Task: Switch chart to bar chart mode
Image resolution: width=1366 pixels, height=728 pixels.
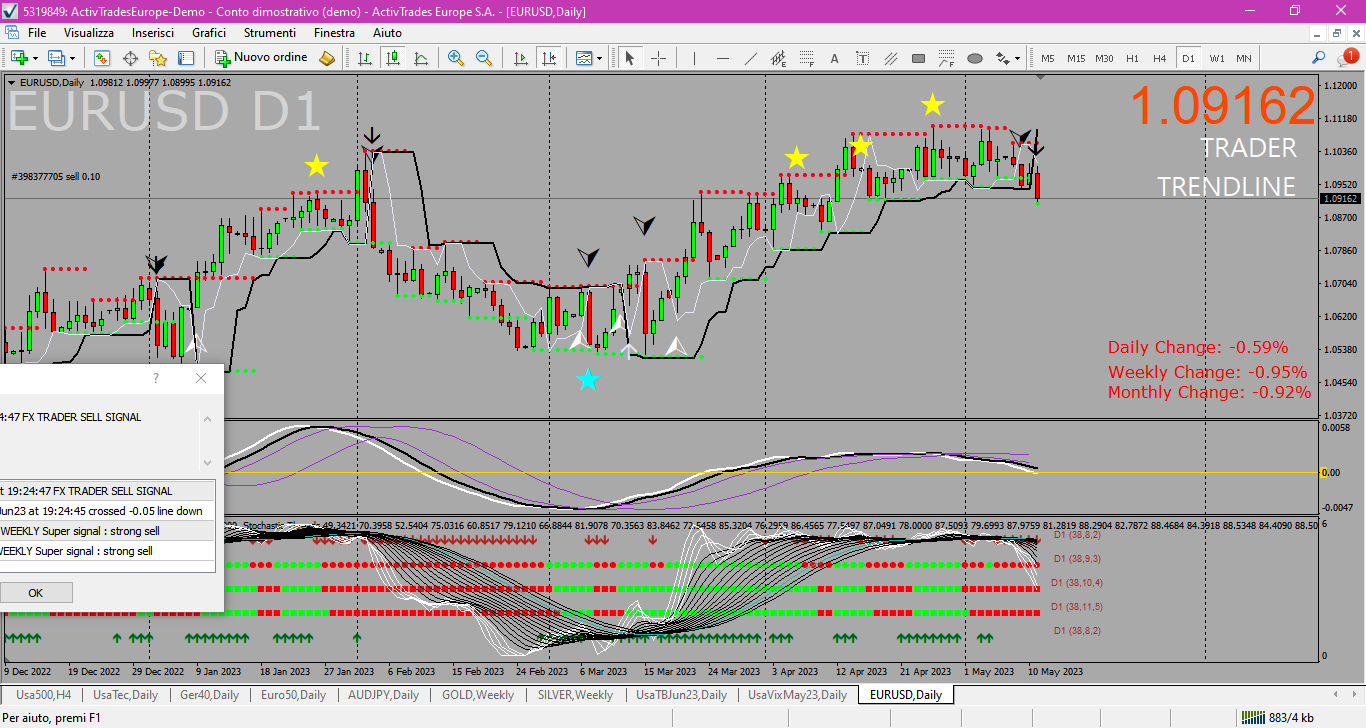Action: [365, 58]
